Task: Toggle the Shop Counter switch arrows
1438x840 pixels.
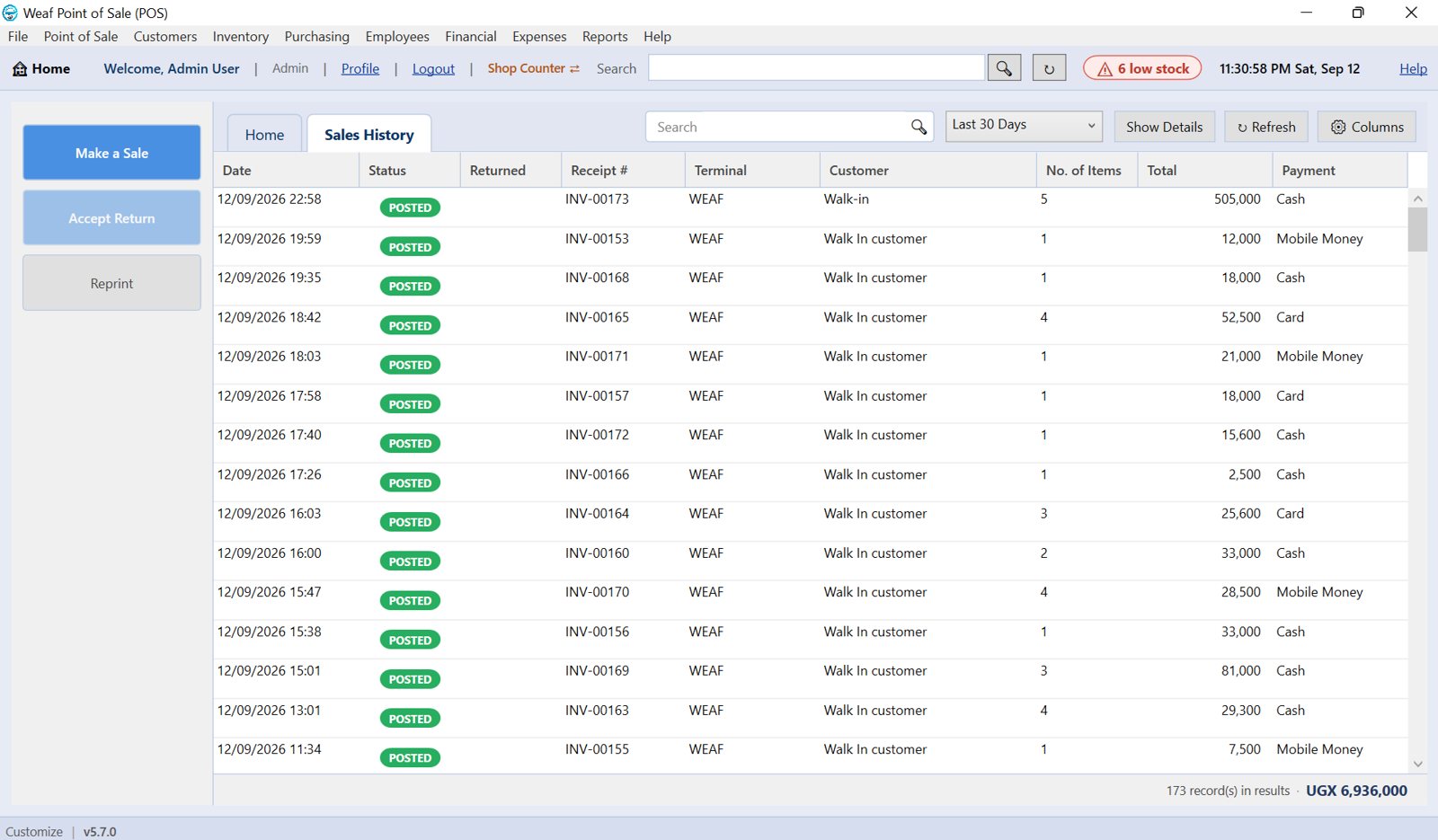Action: [574, 68]
